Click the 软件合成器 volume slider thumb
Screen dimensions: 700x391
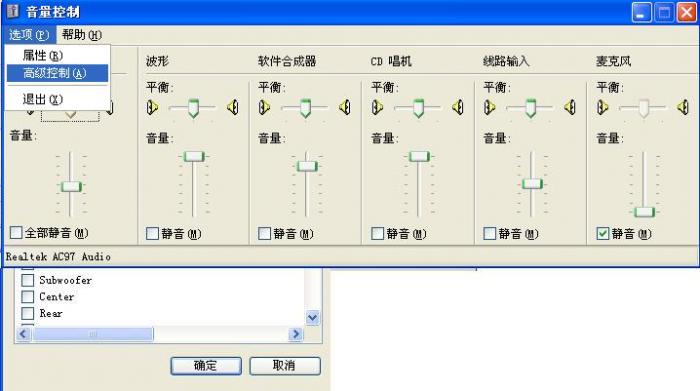coord(307,166)
